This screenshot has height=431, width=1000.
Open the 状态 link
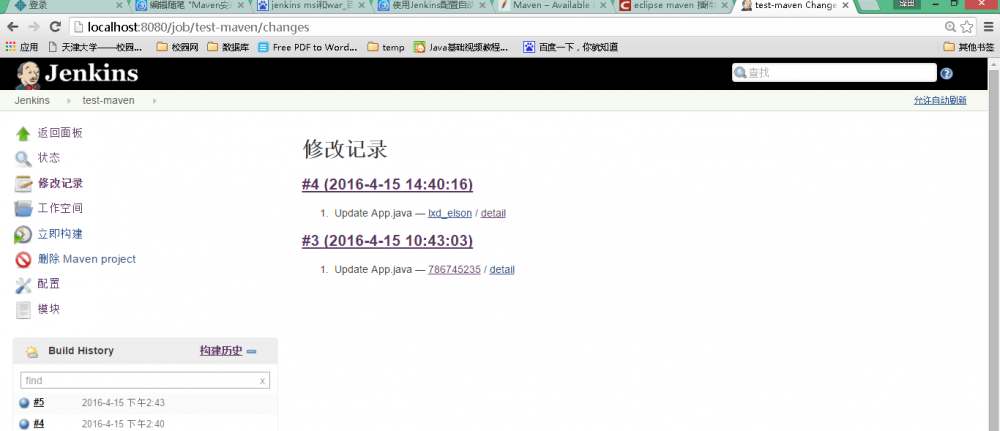tap(49, 158)
